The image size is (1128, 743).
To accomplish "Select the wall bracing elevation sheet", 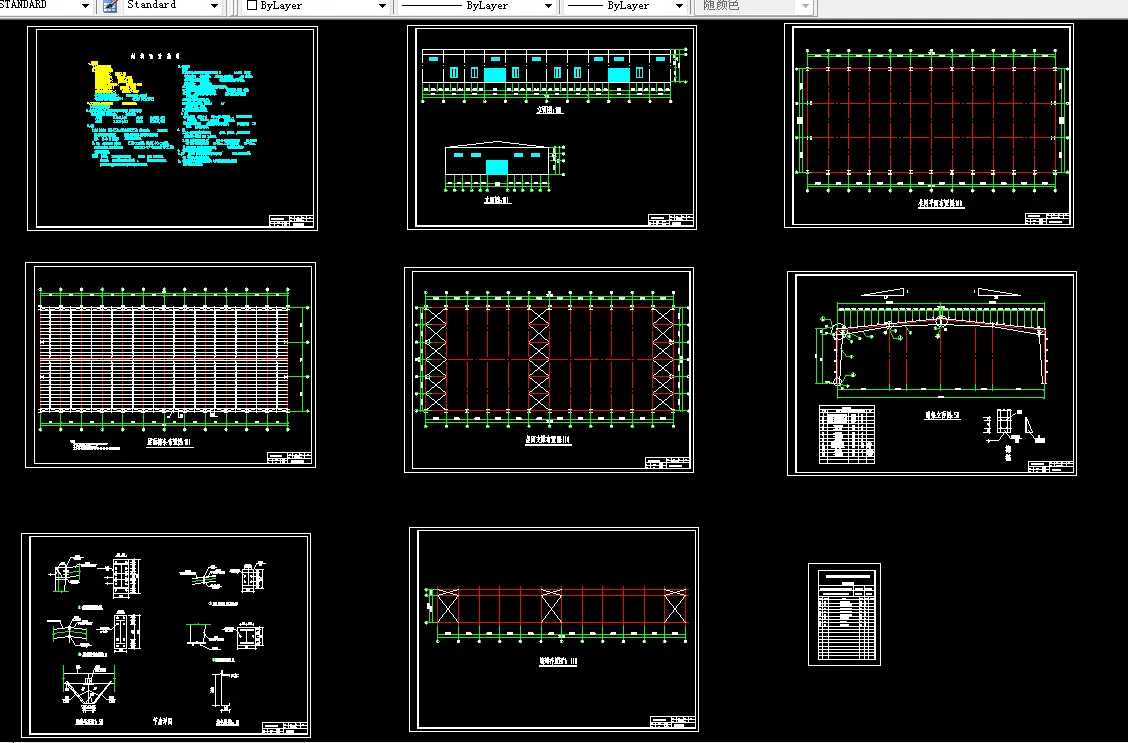I will [x=554, y=629].
